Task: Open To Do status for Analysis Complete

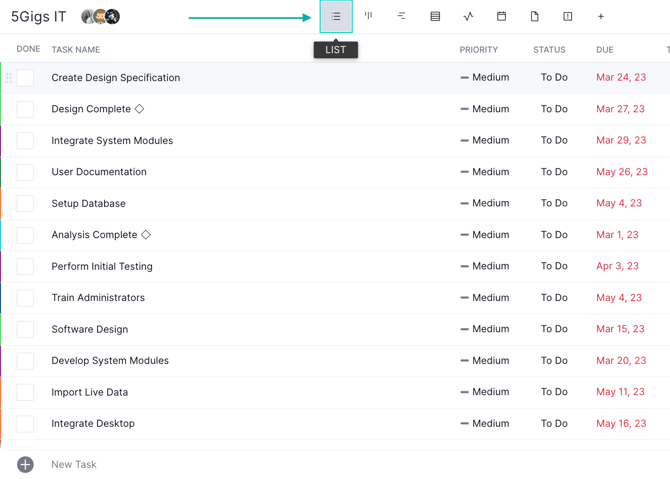Action: tap(554, 235)
